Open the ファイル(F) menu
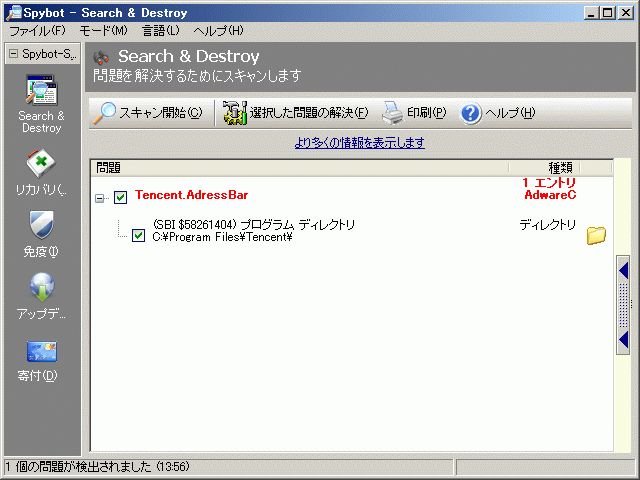This screenshot has width=640, height=480. click(x=36, y=31)
